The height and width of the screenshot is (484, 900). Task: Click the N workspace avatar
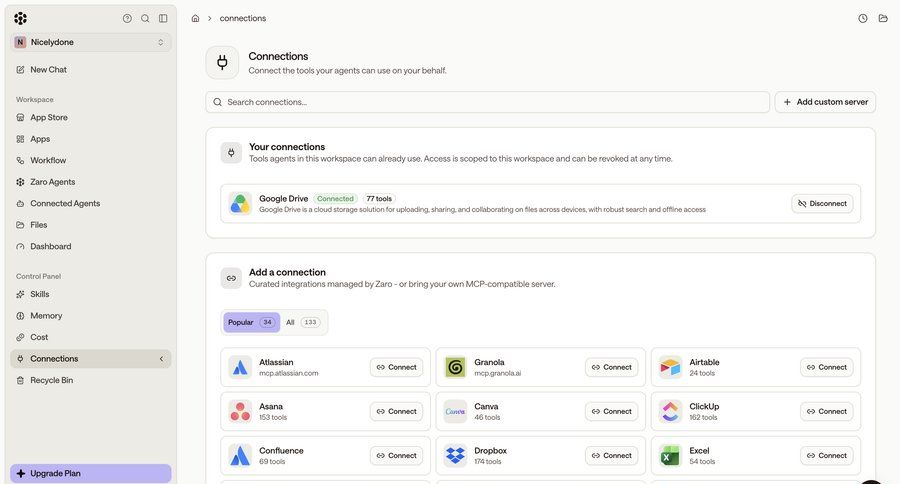click(20, 42)
